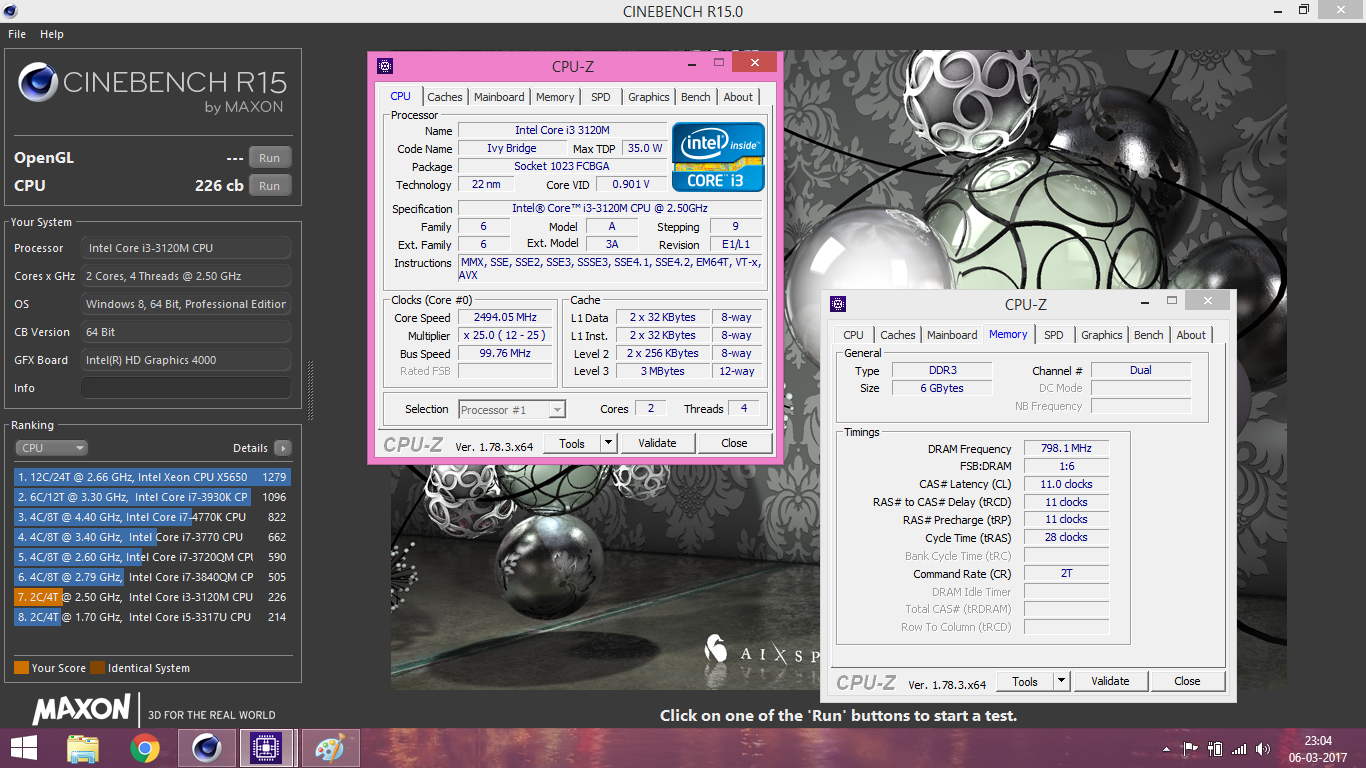Select ranking row Core i7-3930K
This screenshot has width=1366, height=768.
[152, 497]
